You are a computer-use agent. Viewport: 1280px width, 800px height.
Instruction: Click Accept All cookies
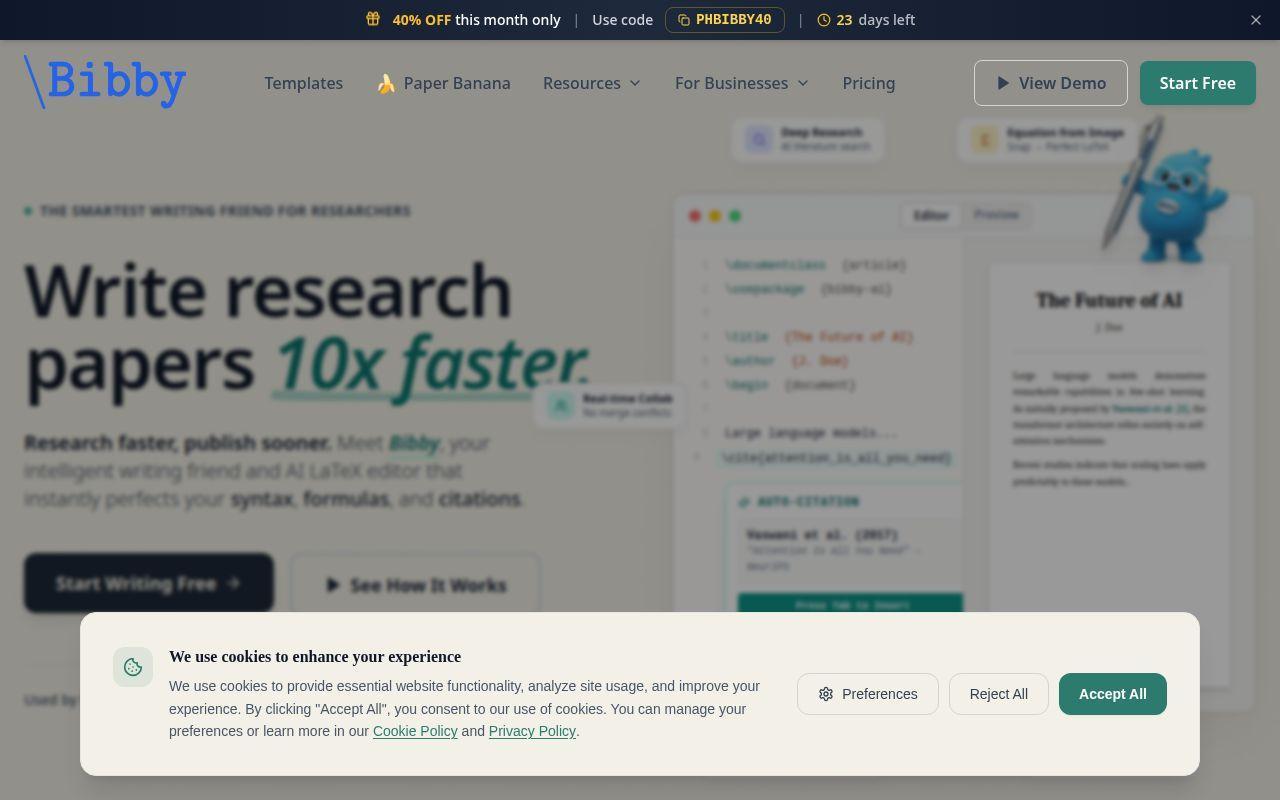(1113, 694)
